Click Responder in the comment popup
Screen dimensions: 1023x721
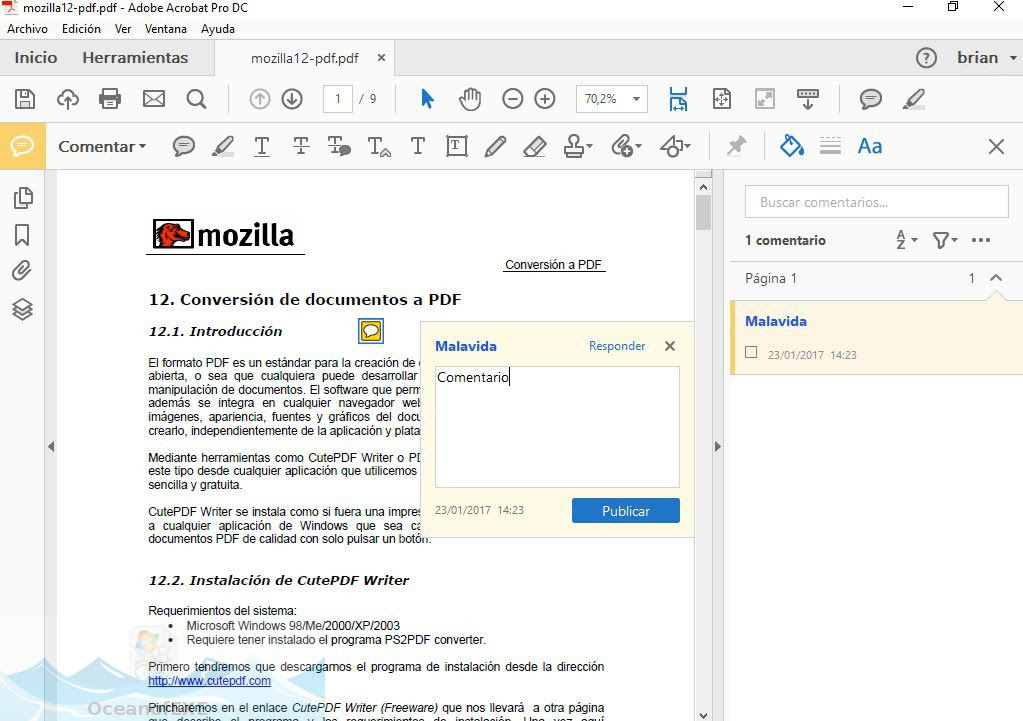tap(617, 346)
